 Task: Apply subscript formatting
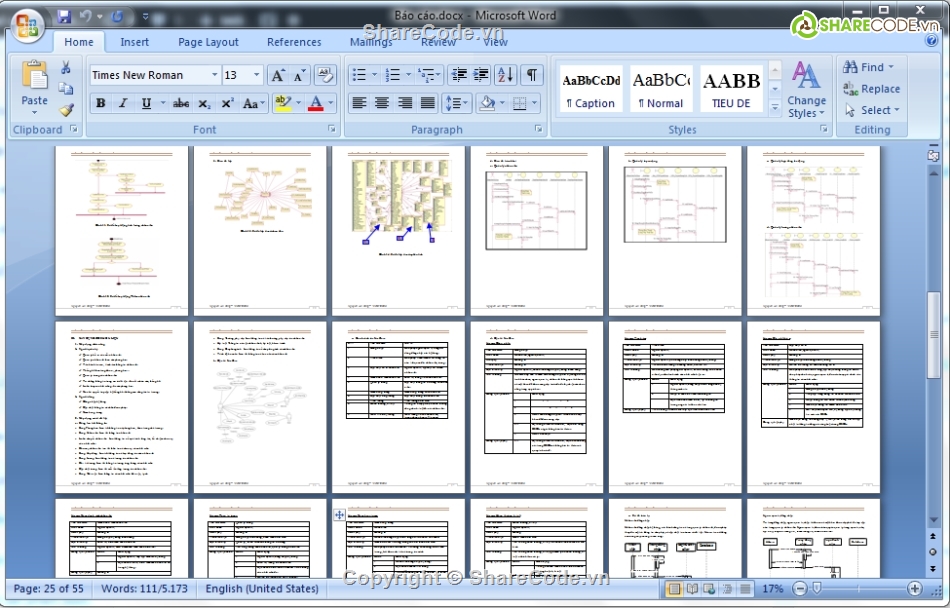[x=204, y=104]
